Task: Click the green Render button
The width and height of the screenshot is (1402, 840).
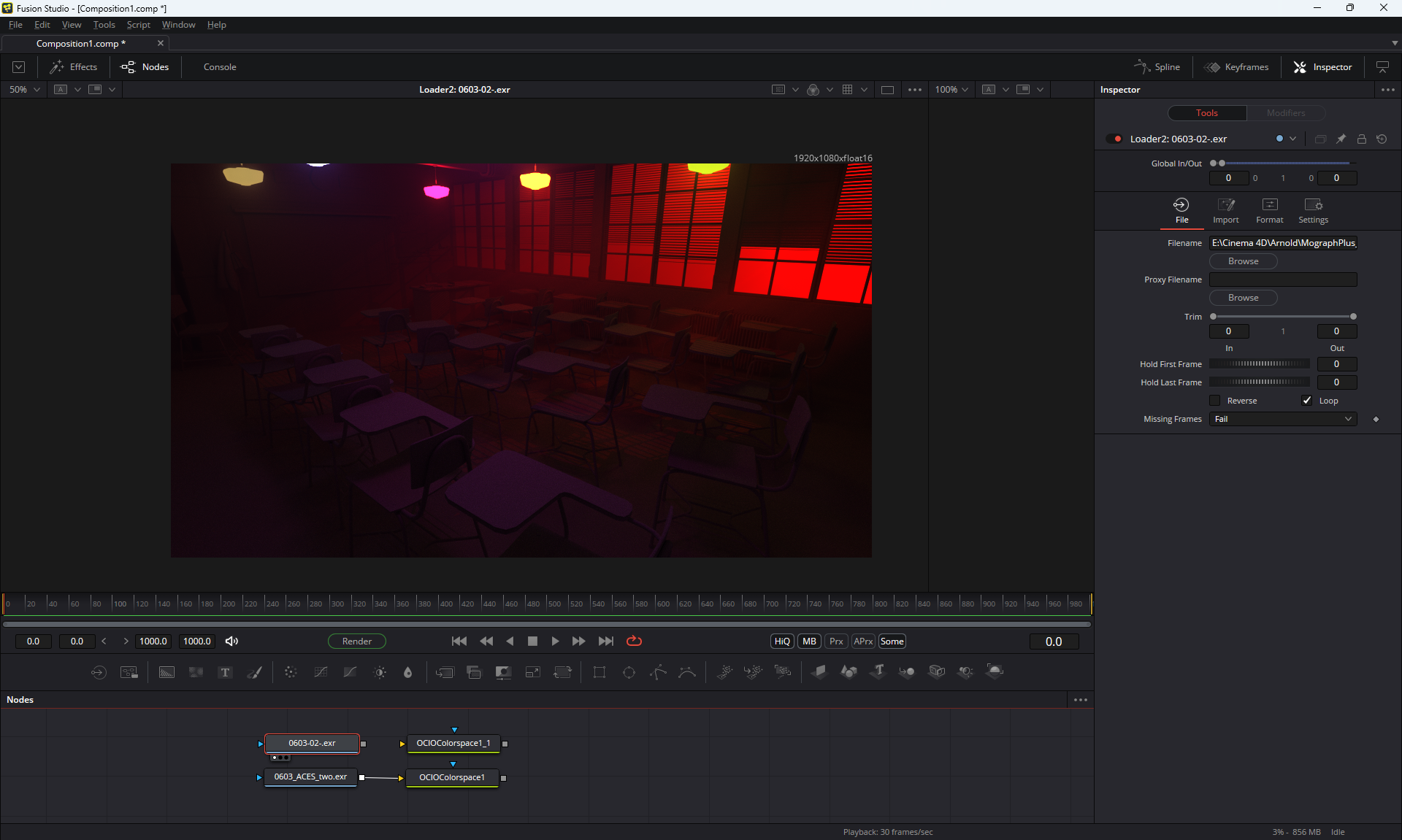Action: (x=356, y=641)
